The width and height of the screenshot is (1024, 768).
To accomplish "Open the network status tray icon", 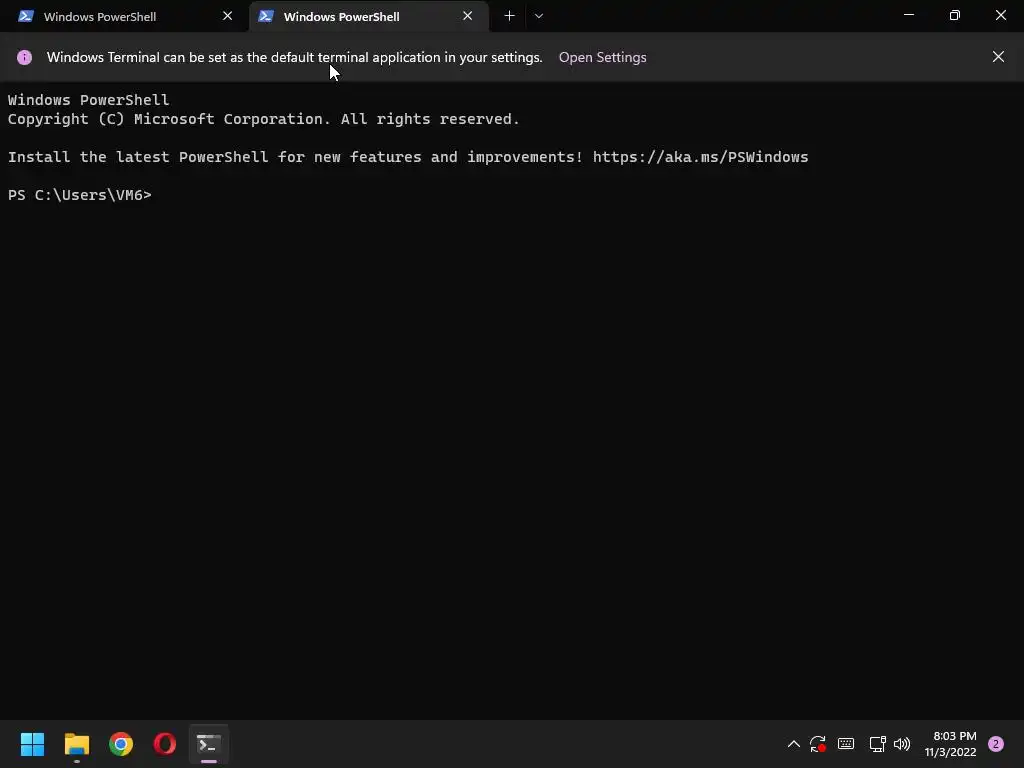I will click(x=877, y=744).
